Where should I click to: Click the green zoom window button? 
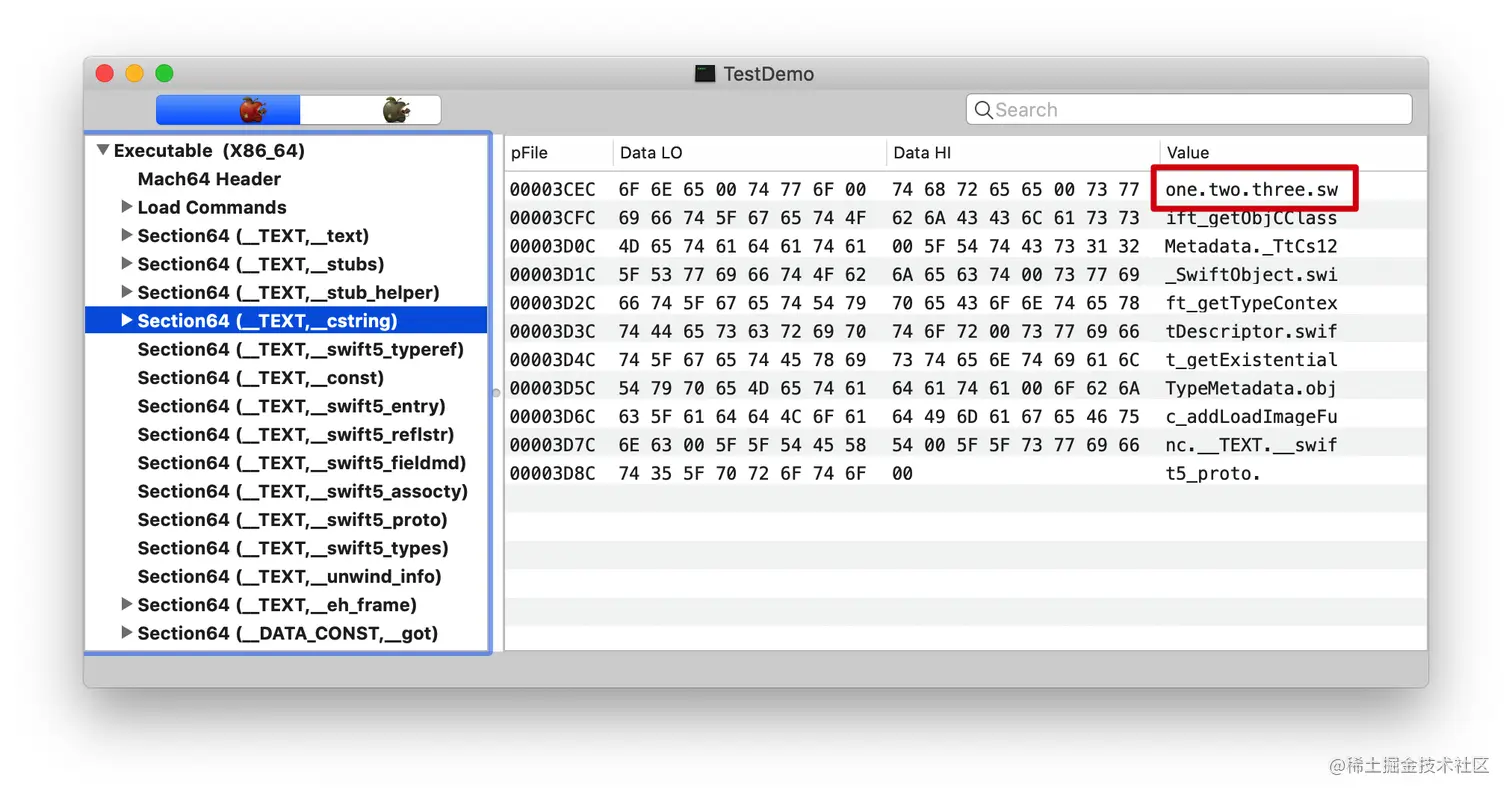(x=164, y=73)
